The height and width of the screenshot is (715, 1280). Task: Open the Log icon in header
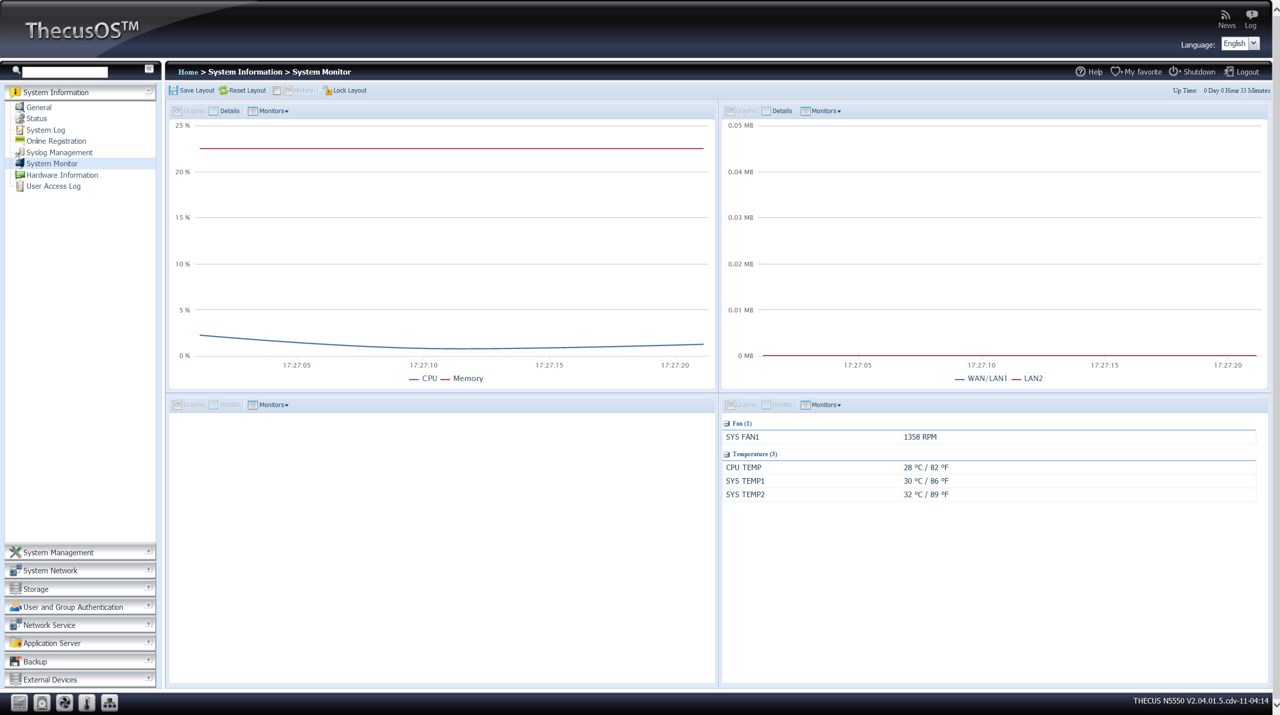[x=1251, y=19]
